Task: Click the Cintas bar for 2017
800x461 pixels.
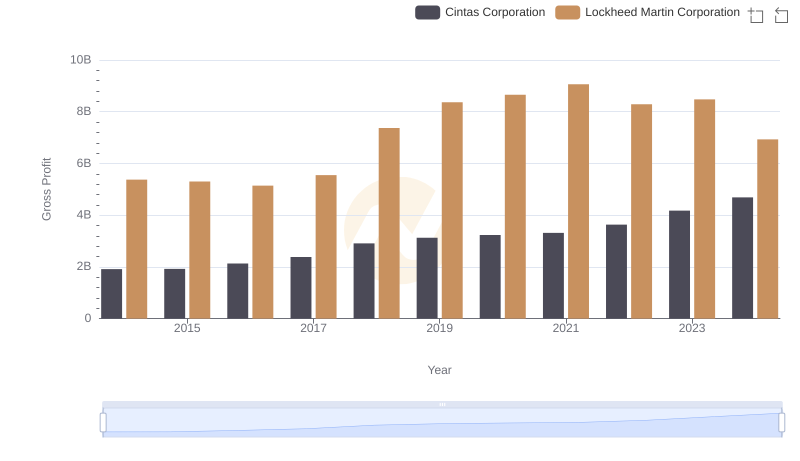Action: tap(301, 288)
